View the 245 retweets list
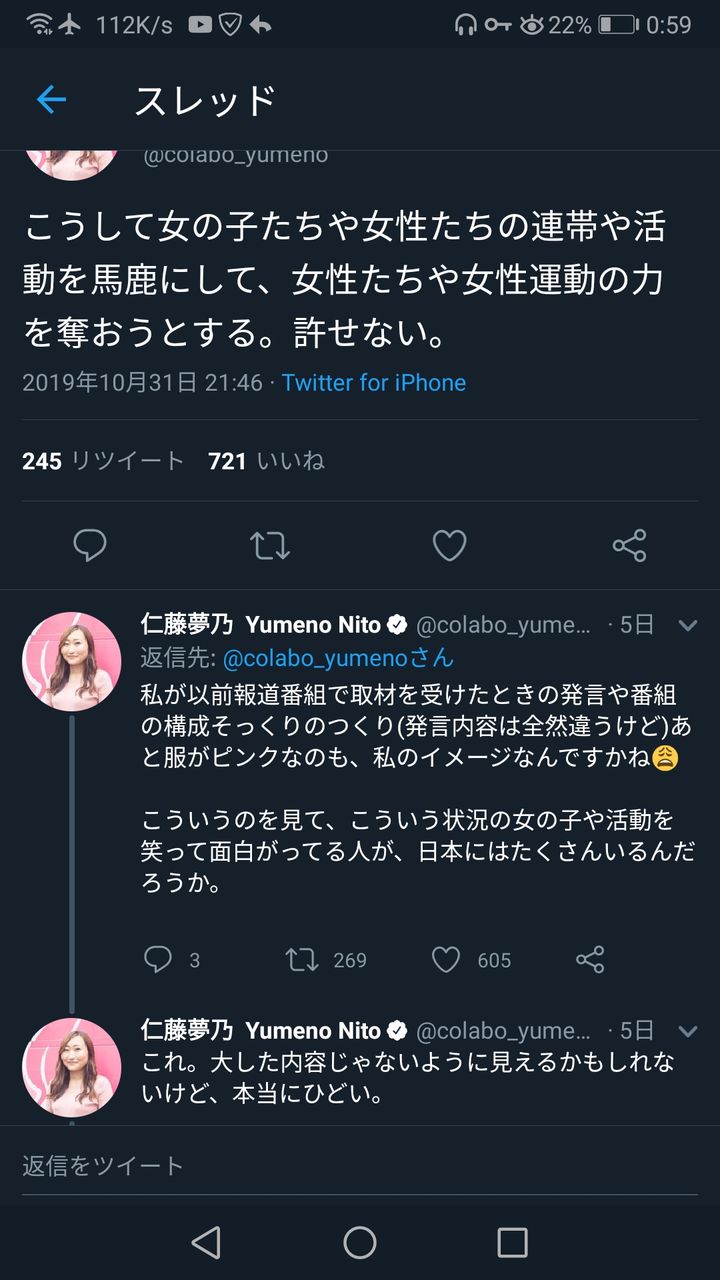The height and width of the screenshot is (1280, 720). point(103,461)
